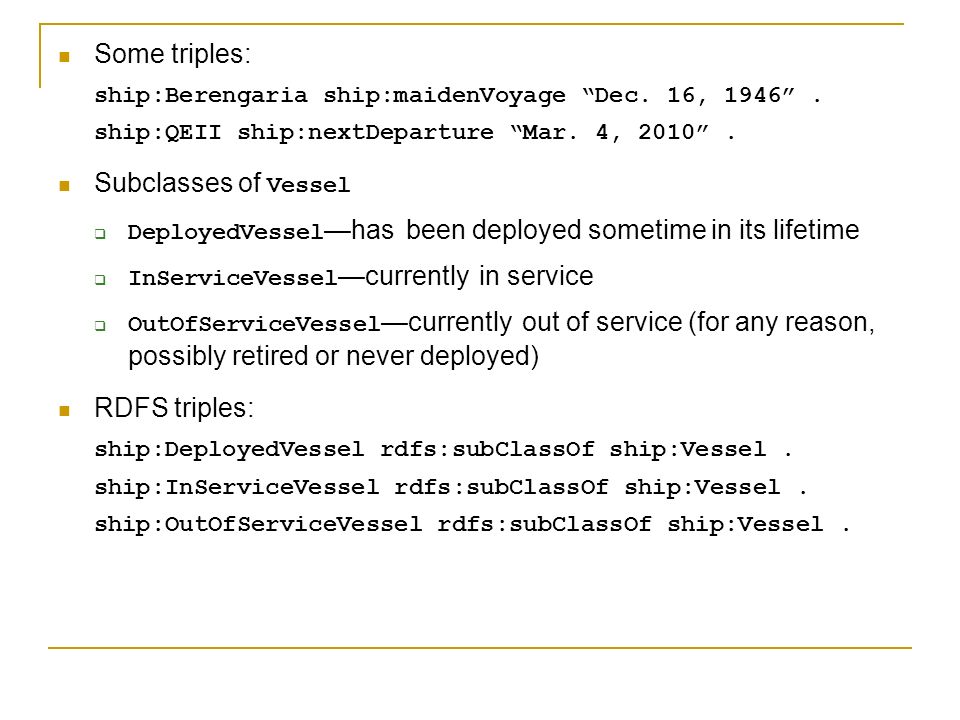Click the "RDFS triples:" heading text
This screenshot has width=960, height=720.
pyautogui.click(x=174, y=408)
